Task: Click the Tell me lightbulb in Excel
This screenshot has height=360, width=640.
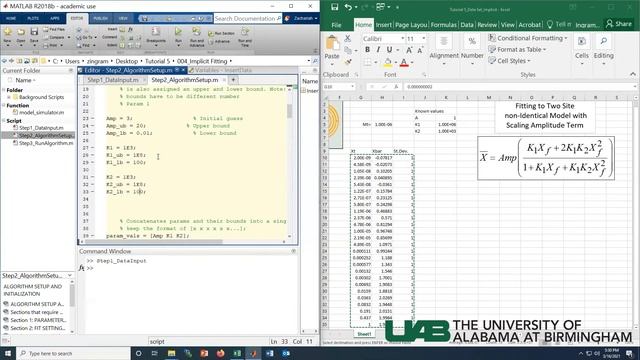Action: pyautogui.click(x=550, y=24)
